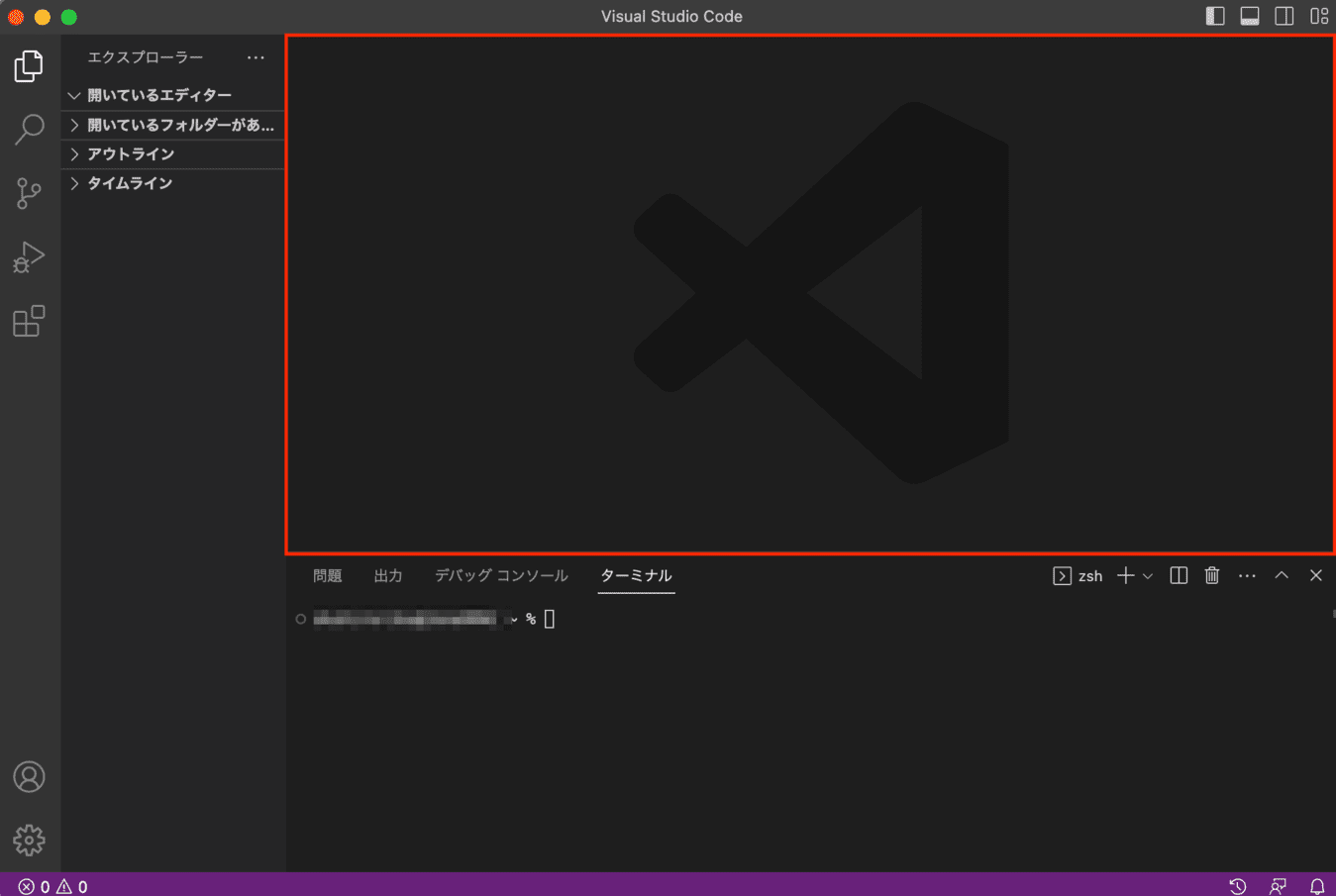Create a new terminal with plus icon
The width and height of the screenshot is (1336, 896).
click(x=1126, y=575)
